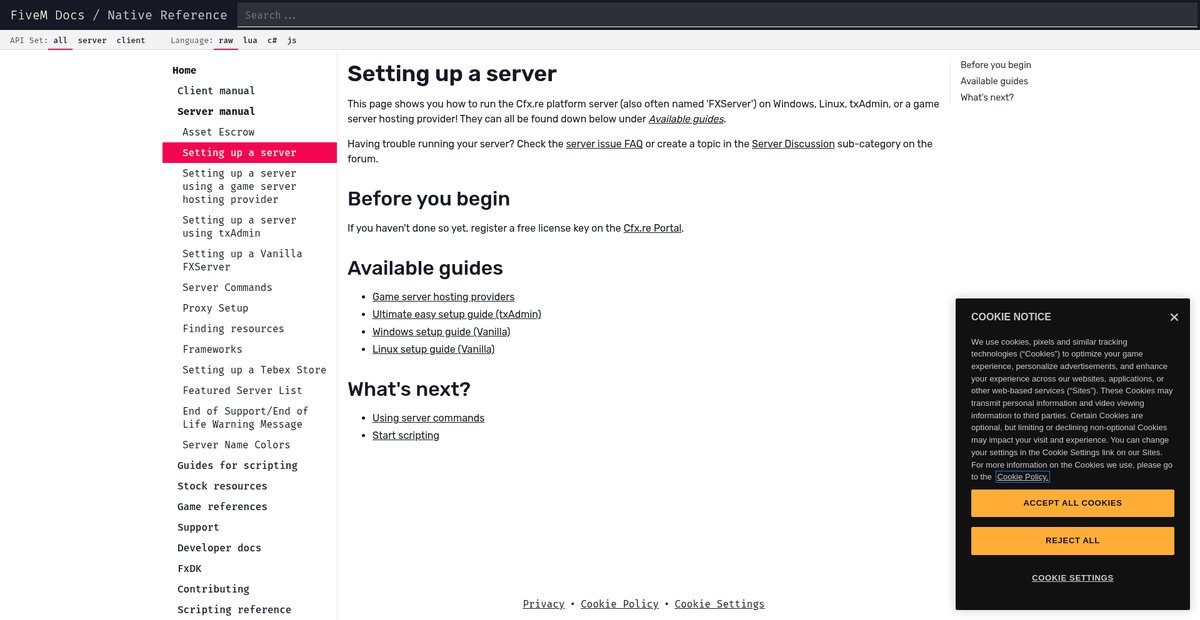Expand Developer docs section
Viewport: 1200px width, 620px height.
pyautogui.click(x=219, y=548)
